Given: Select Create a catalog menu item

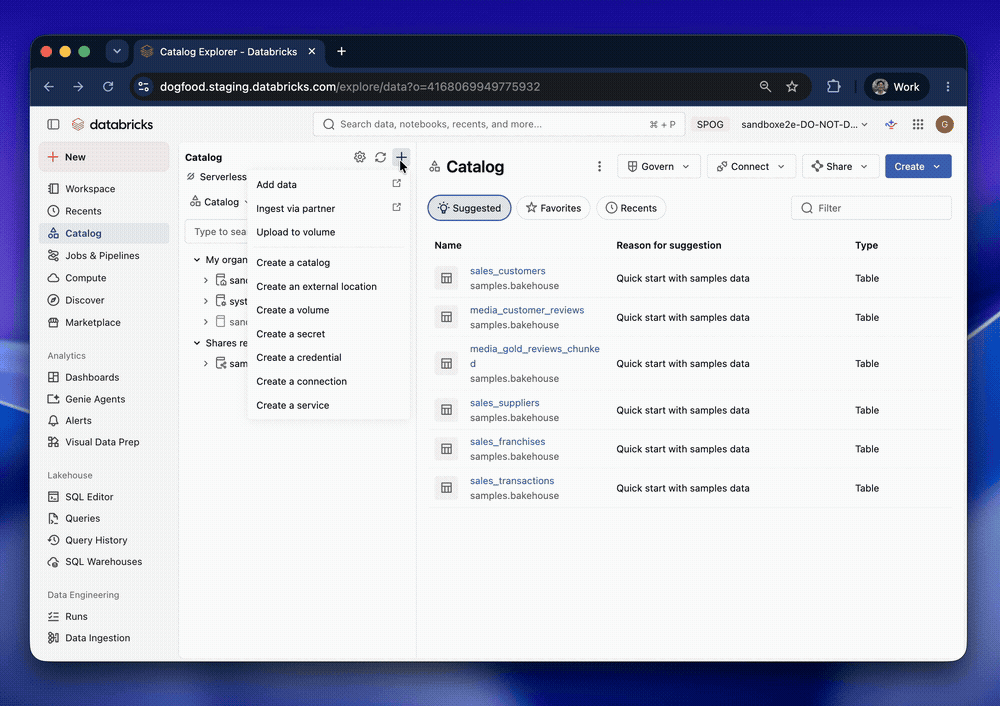Looking at the screenshot, I should [293, 263].
